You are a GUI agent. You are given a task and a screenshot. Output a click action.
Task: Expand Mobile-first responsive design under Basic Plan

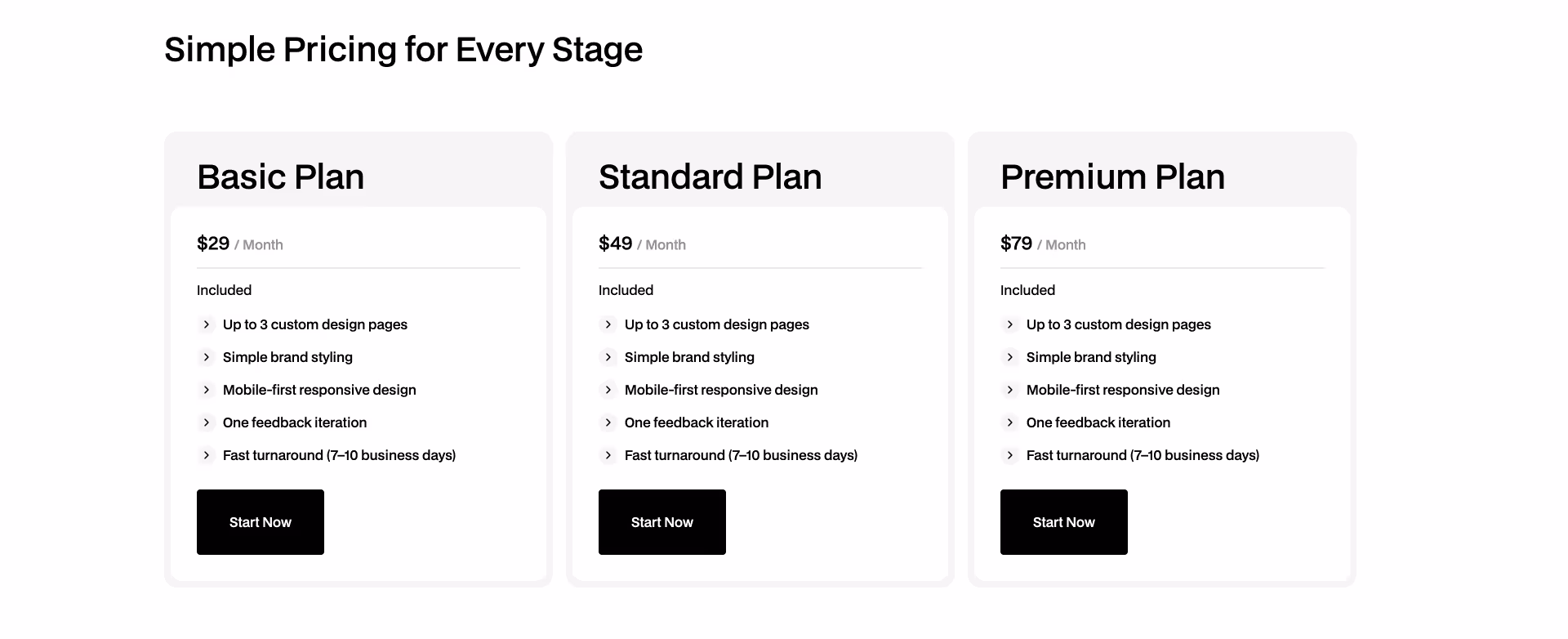pos(207,390)
